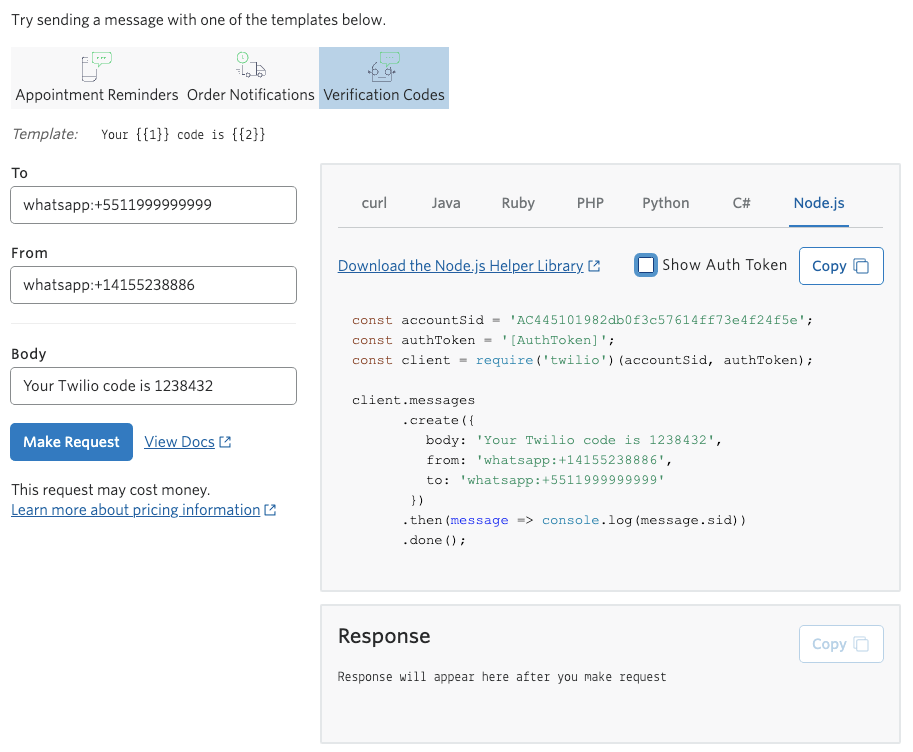Switch to the C# code tab
This screenshot has width=913, height=752.
[741, 203]
